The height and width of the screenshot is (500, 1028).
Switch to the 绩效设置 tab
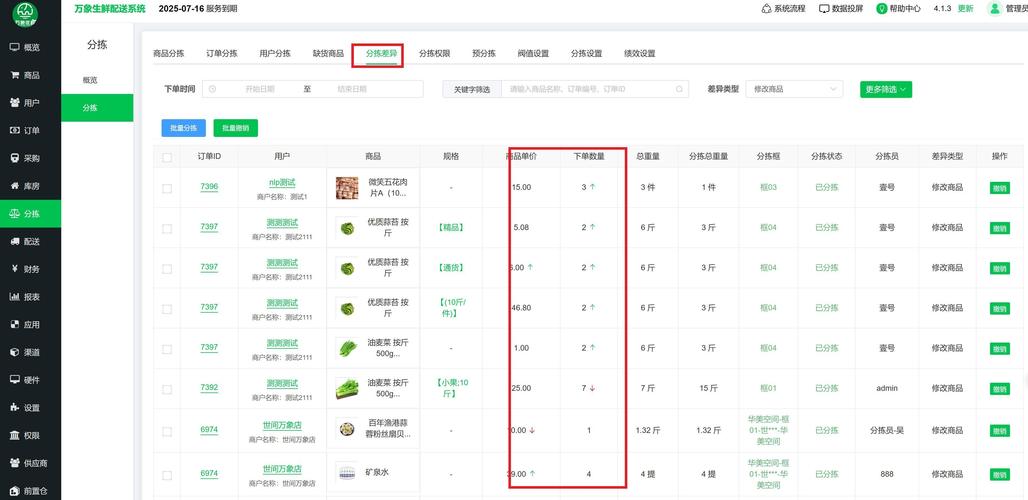tap(639, 54)
